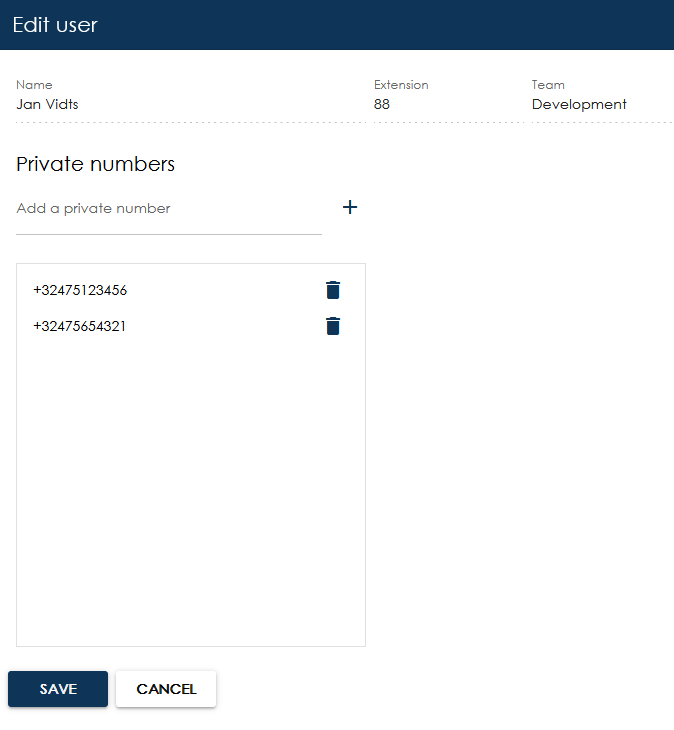Click the Name label
674x730 pixels.
(x=34, y=85)
